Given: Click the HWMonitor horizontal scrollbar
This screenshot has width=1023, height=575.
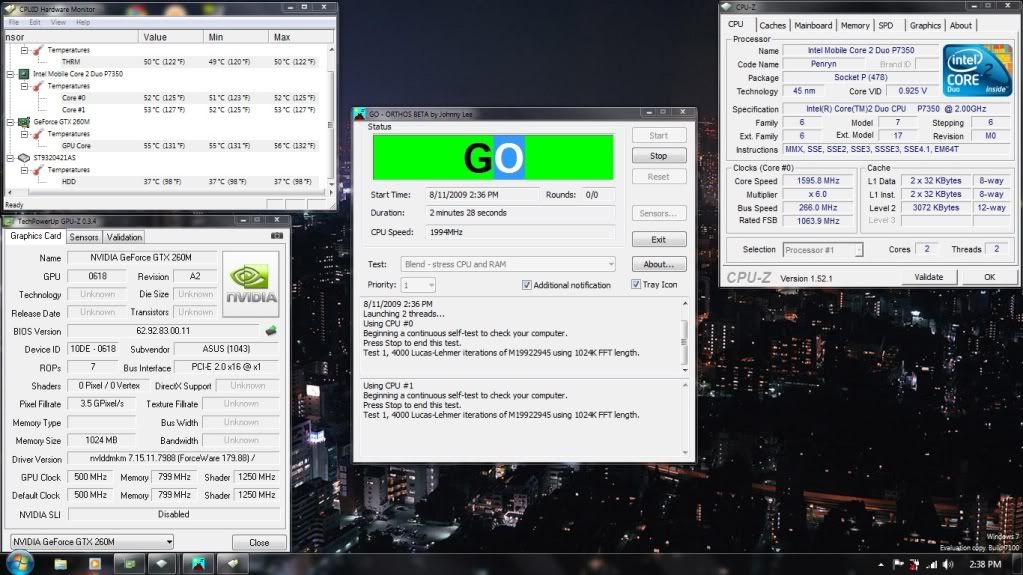Looking at the screenshot, I should 168,193.
